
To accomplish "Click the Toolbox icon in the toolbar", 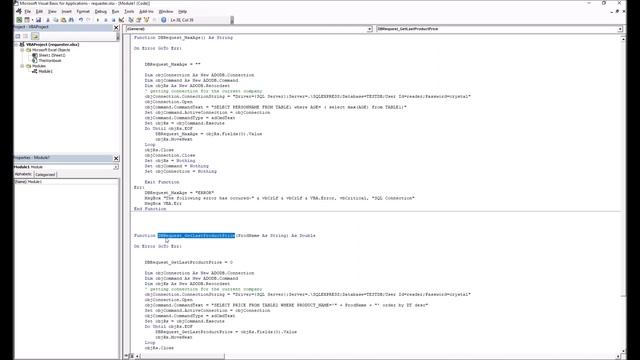I will tap(154, 20).
